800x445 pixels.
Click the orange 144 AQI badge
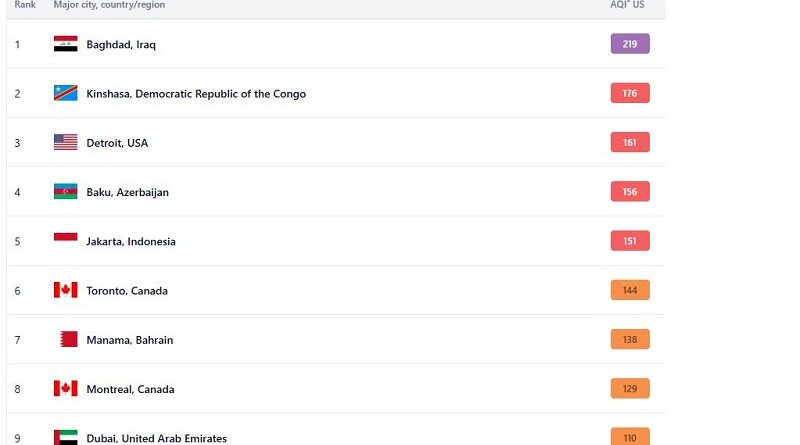(x=630, y=290)
